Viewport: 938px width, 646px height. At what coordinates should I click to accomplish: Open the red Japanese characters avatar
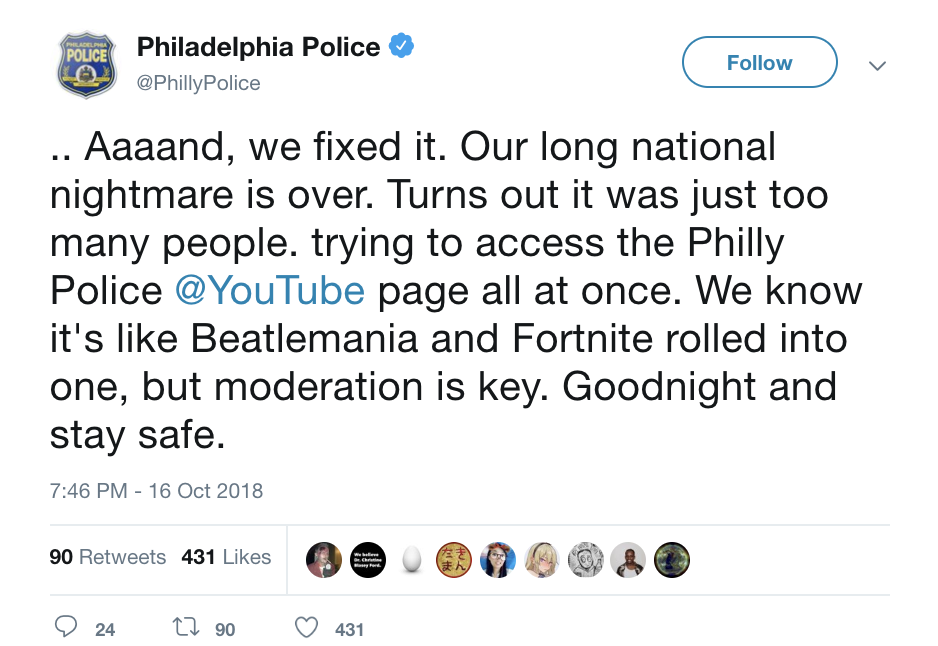(x=454, y=561)
